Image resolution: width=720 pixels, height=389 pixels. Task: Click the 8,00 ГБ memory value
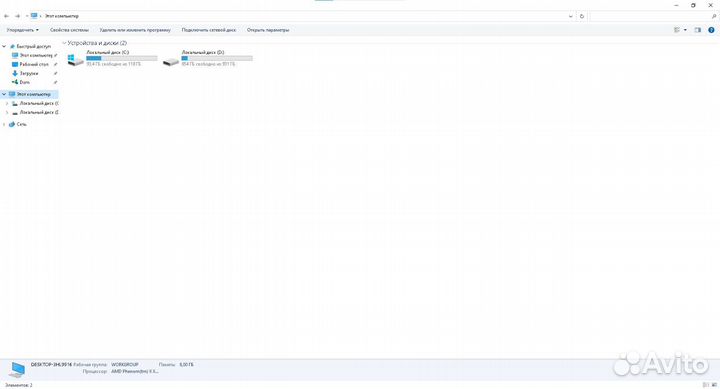click(186, 365)
